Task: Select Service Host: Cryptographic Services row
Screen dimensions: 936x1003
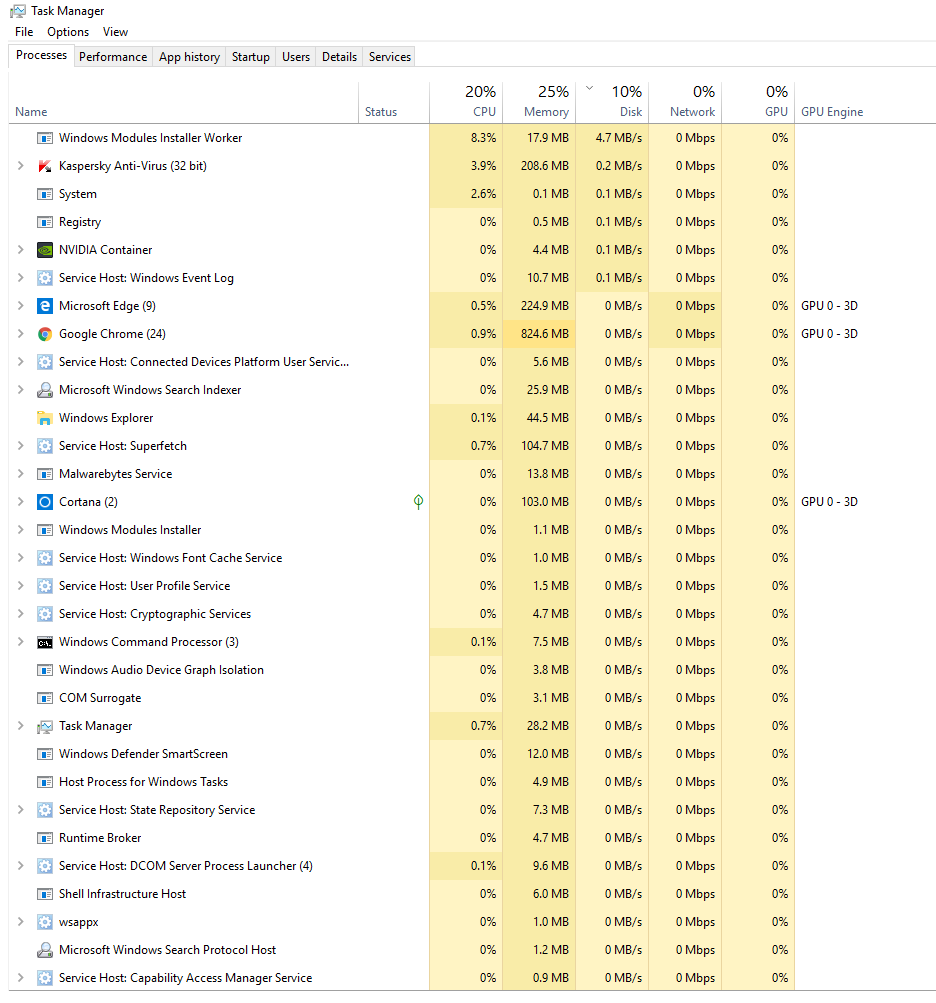Action: click(472, 614)
